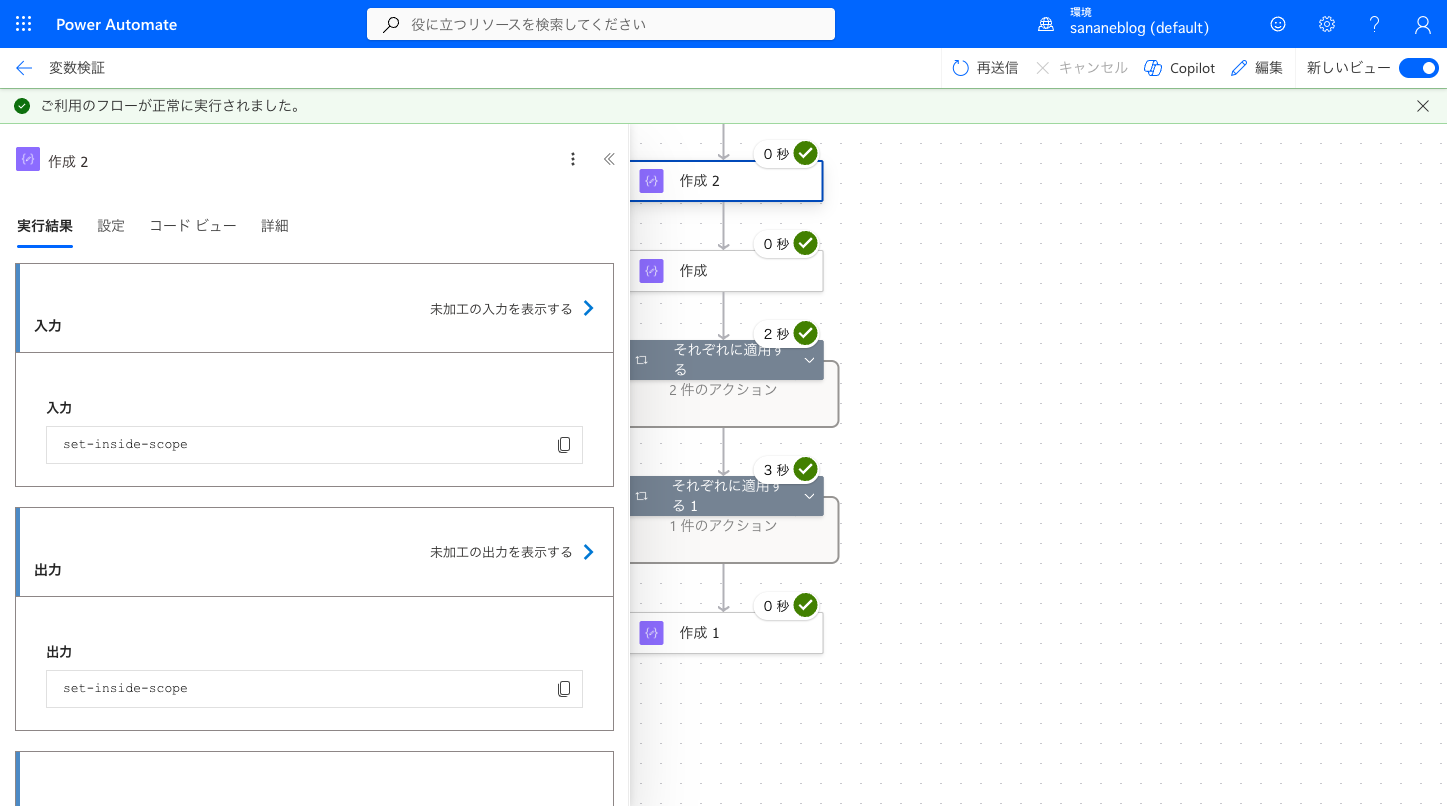1447x806 pixels.
Task: Open the 作成 2 more options menu
Action: tap(573, 159)
